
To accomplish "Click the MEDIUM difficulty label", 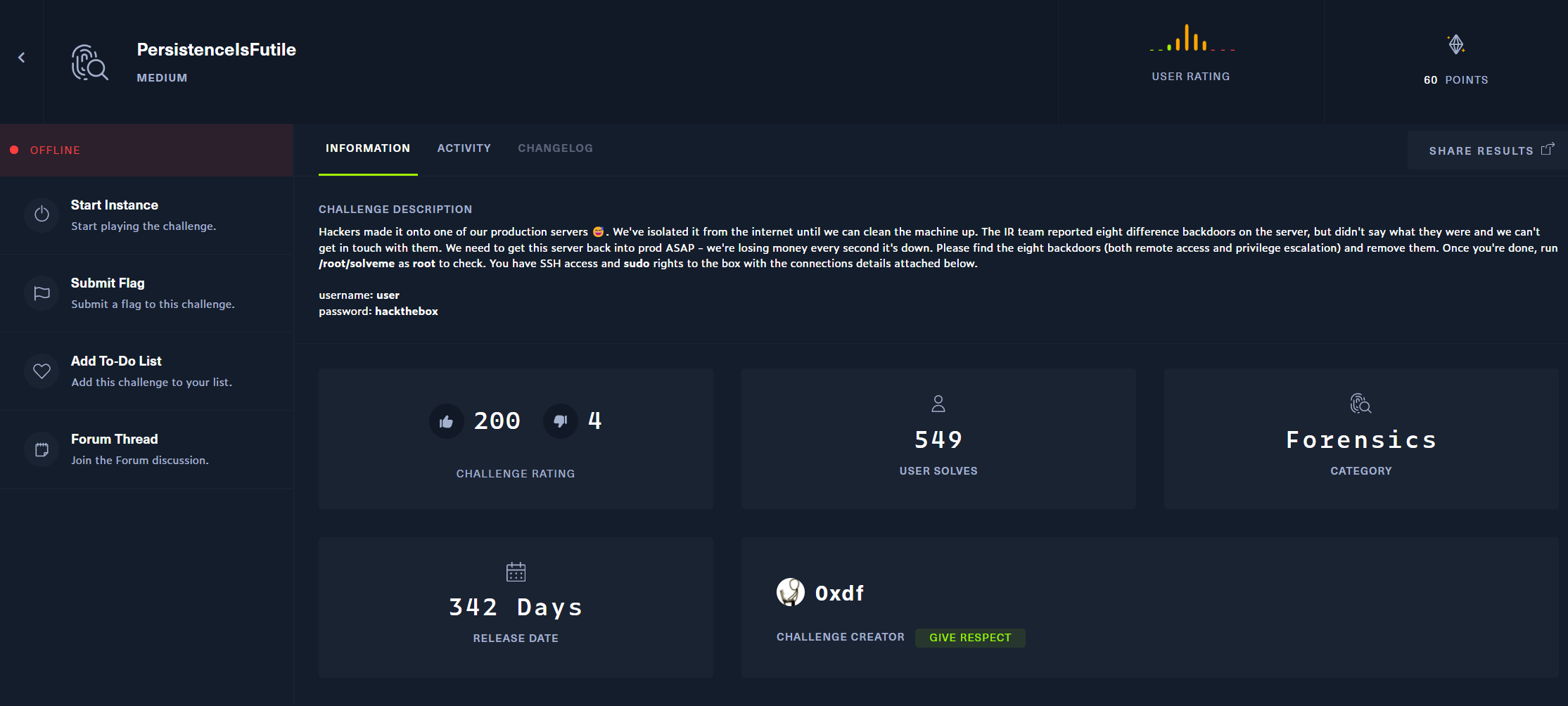I will [x=162, y=78].
